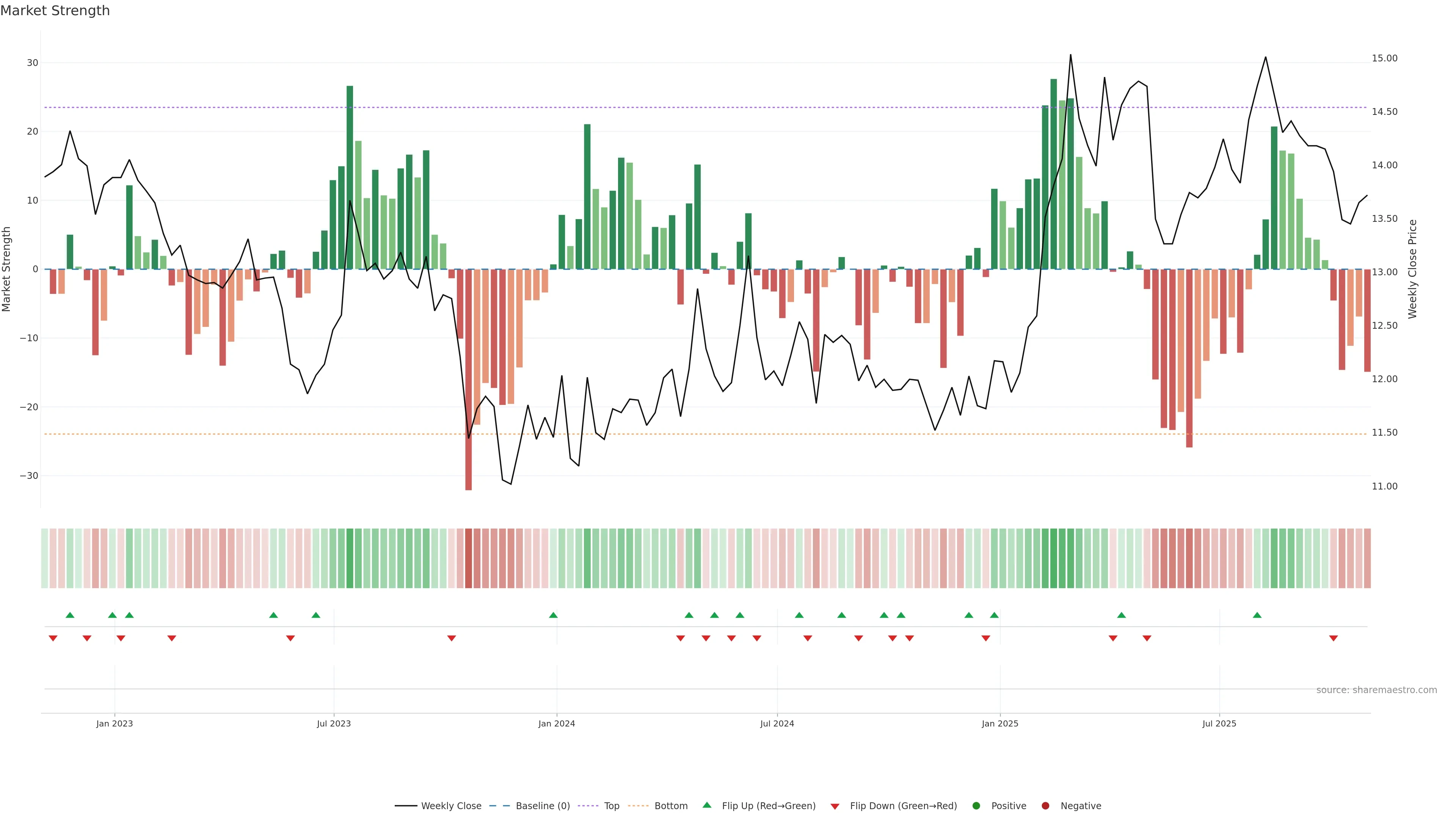The width and height of the screenshot is (1456, 819).
Task: Click the Weekly Close Price axis title
Action: [1412, 269]
